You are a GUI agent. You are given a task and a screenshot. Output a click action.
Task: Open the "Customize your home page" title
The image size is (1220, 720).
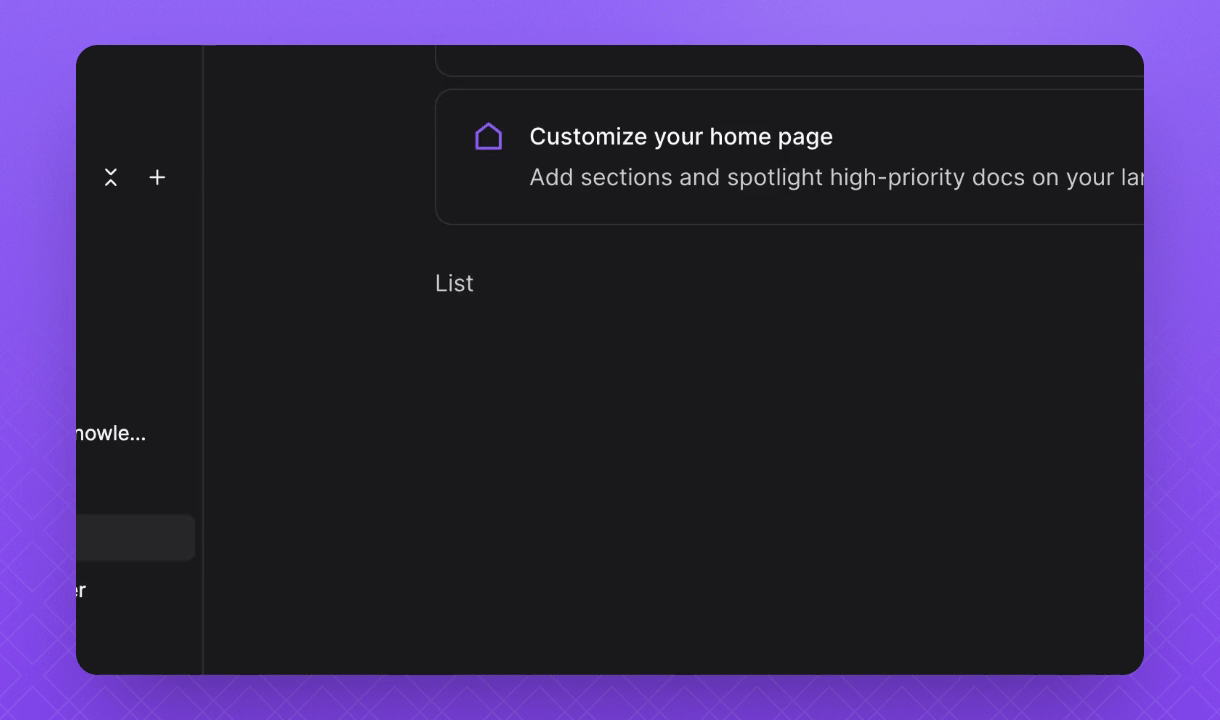681,137
